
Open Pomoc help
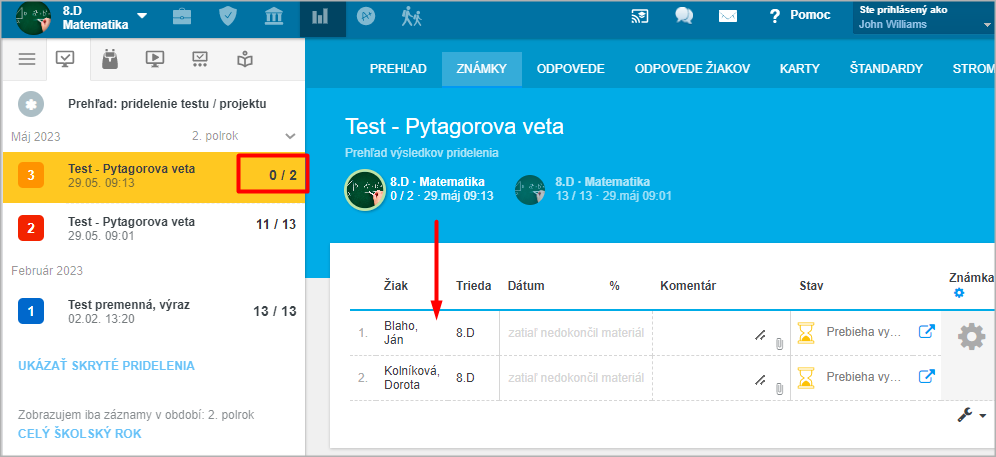800,15
